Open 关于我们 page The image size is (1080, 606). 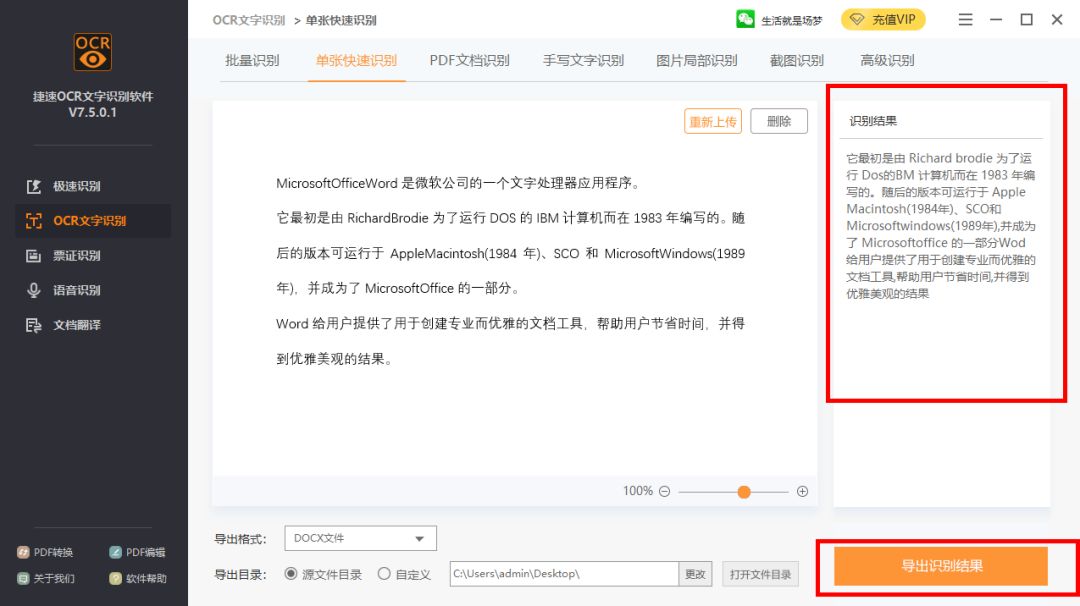(46, 578)
